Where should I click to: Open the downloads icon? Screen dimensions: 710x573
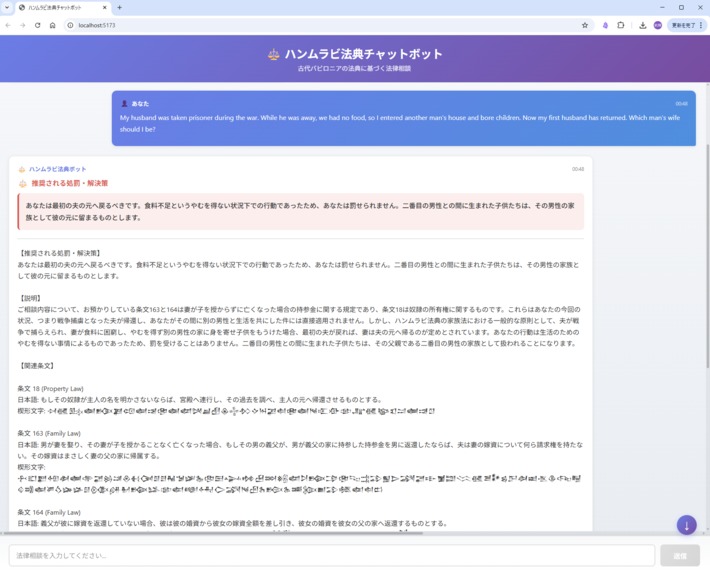(643, 25)
